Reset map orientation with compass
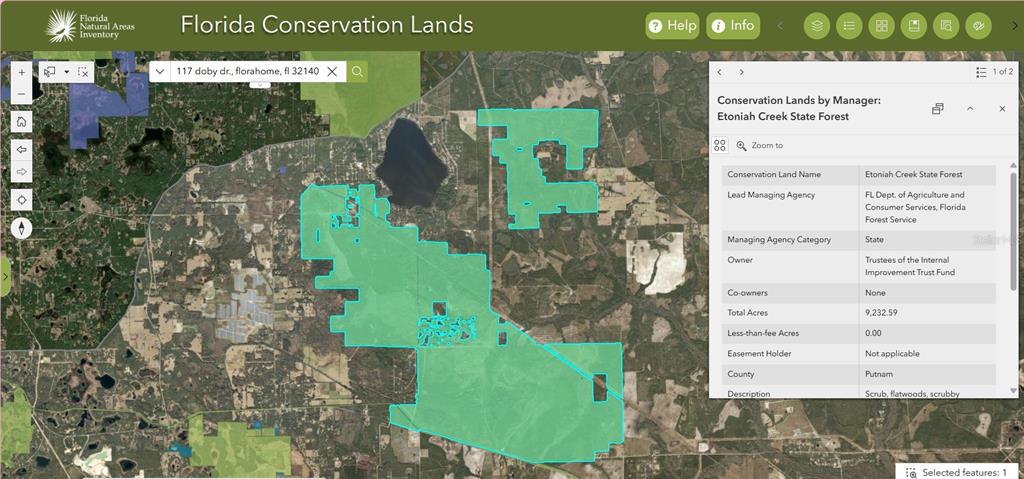This screenshot has height=479, width=1024. coord(22,228)
